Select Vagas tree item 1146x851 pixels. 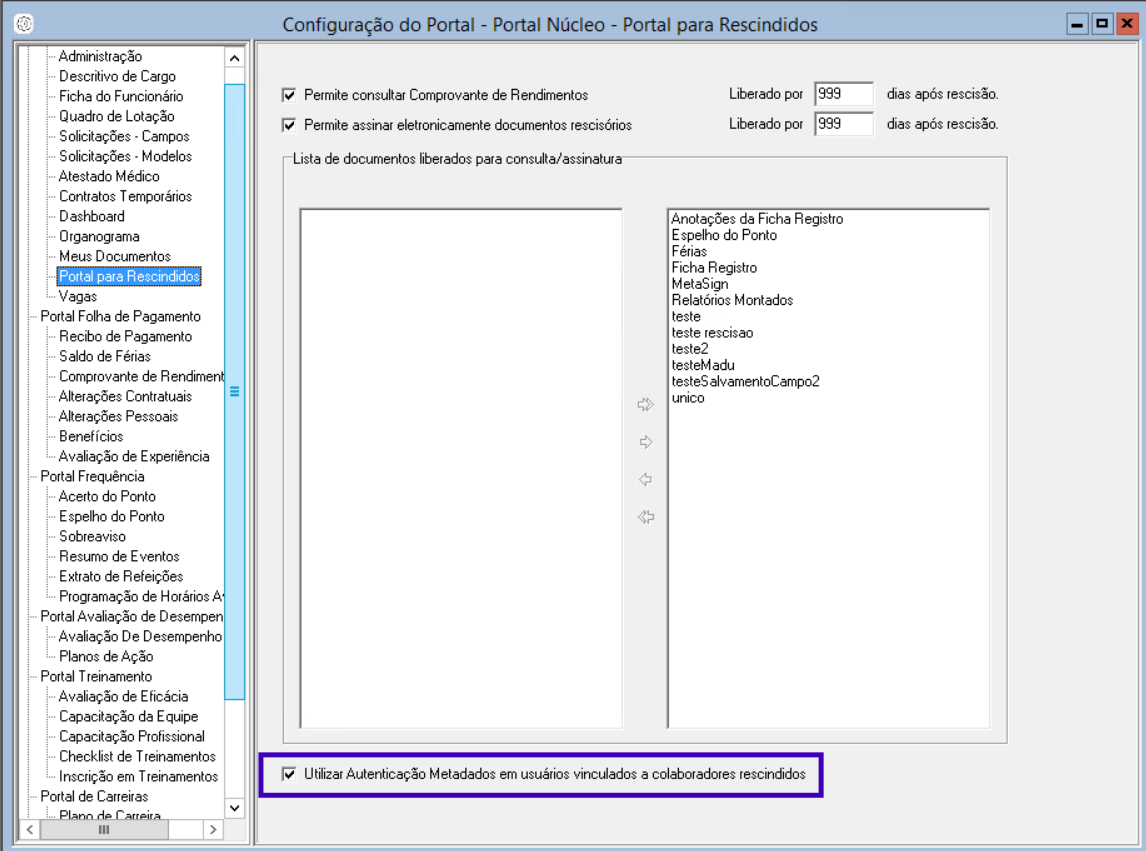tap(77, 296)
